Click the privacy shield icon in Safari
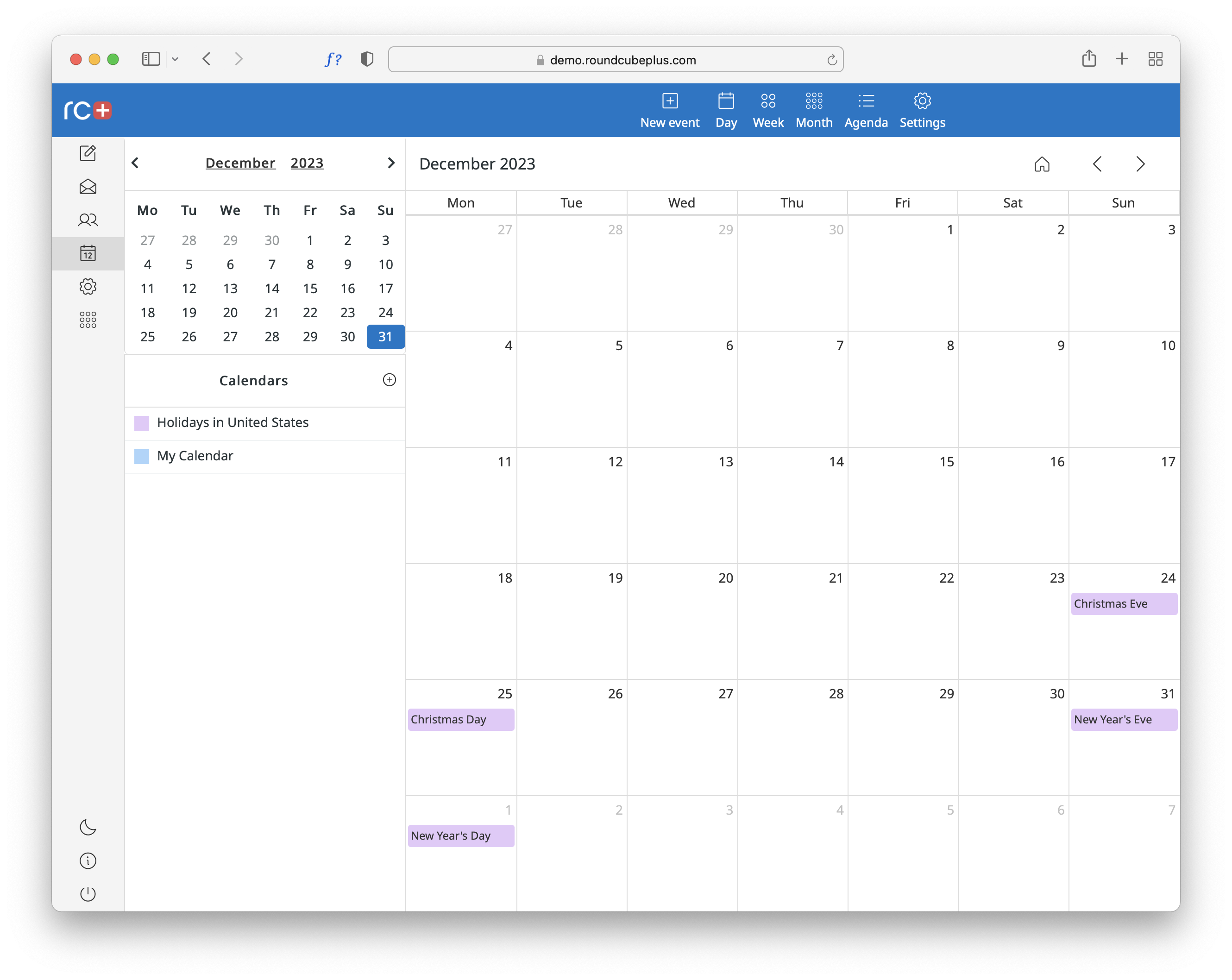The height and width of the screenshot is (980, 1232). pos(367,59)
